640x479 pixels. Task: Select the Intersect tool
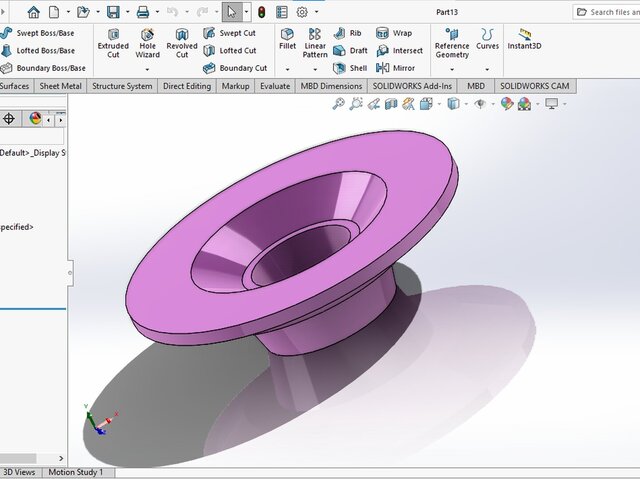pos(399,51)
